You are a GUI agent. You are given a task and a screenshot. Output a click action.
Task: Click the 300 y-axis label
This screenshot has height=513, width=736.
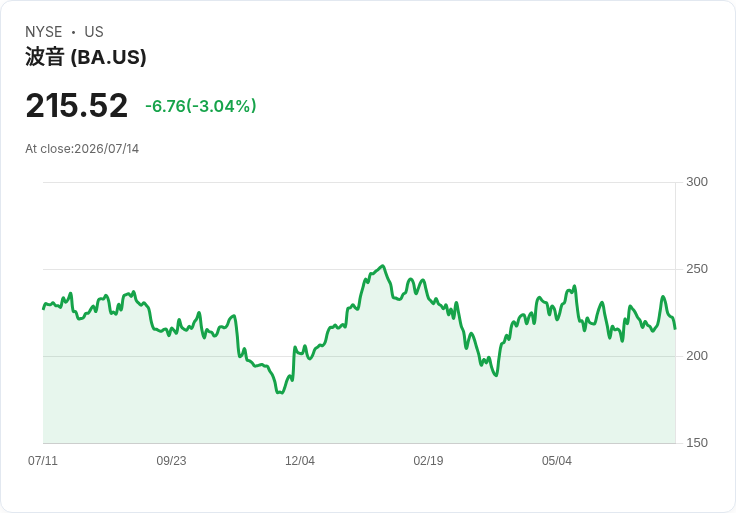(697, 182)
